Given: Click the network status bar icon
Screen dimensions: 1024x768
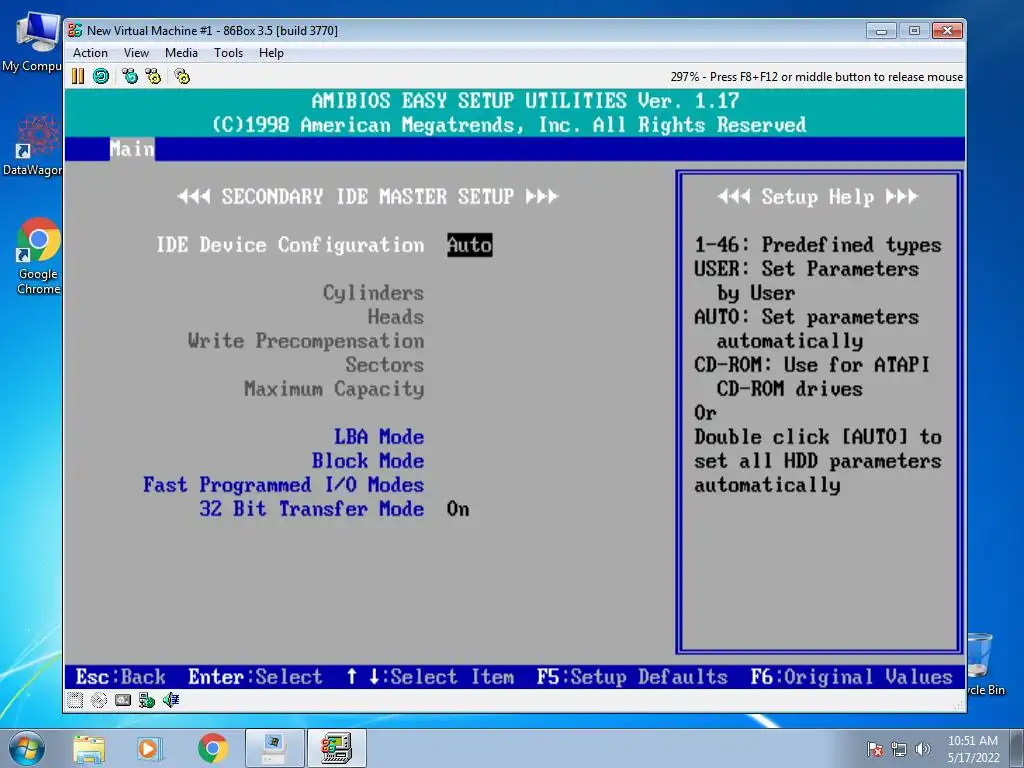Looking at the screenshot, I should (147, 700).
